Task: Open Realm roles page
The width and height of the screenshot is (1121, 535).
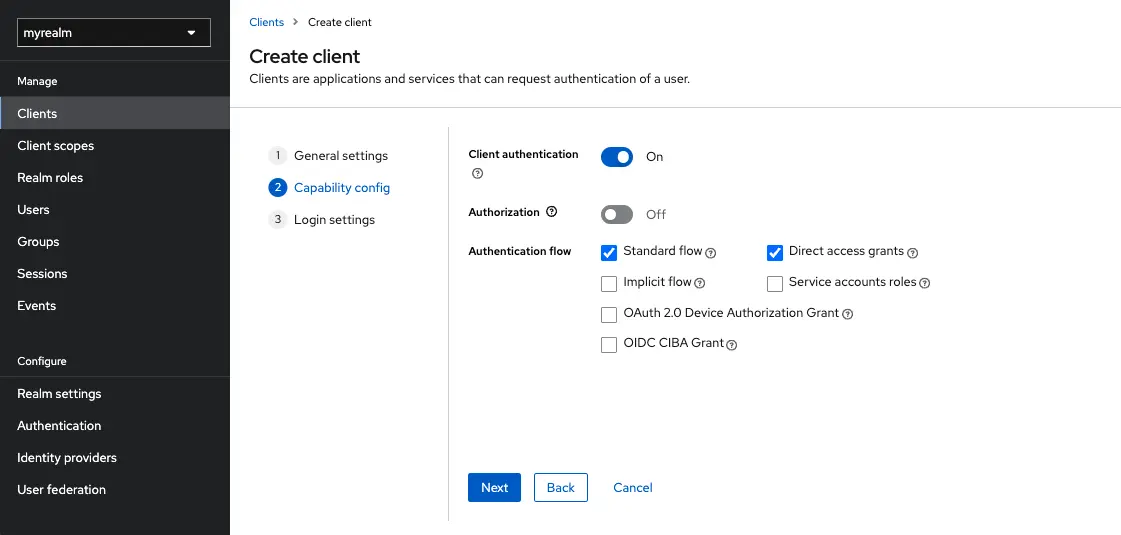Action: (114, 177)
